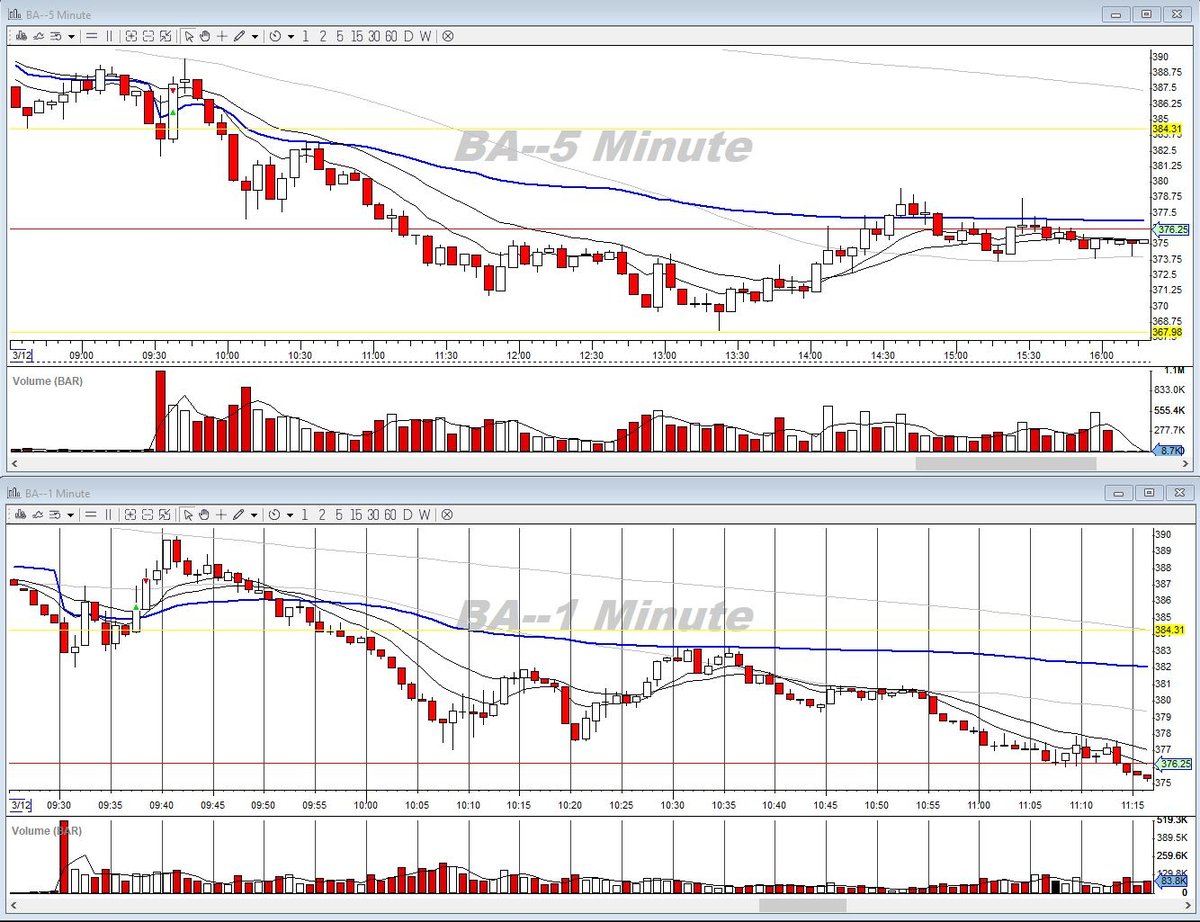Viewport: 1200px width, 922px height.
Task: Select horizontal line tool in BA--1 Minute window
Action: [91, 514]
